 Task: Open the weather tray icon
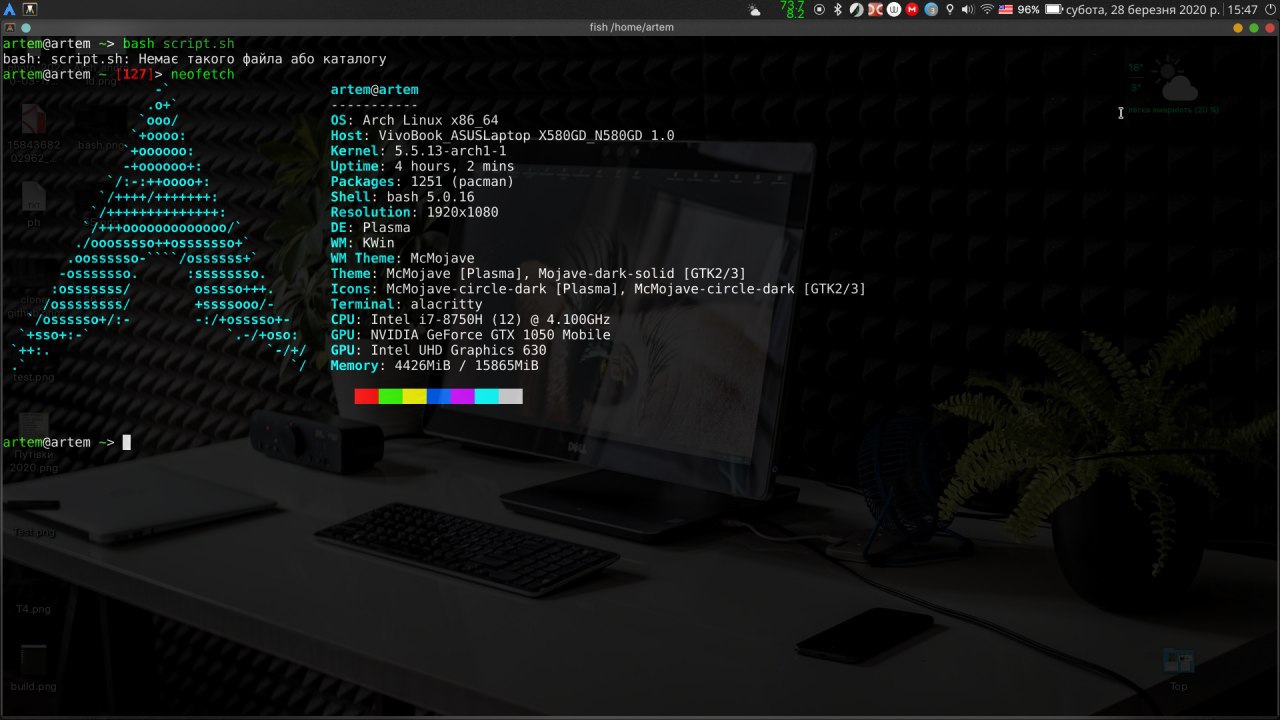coord(754,10)
